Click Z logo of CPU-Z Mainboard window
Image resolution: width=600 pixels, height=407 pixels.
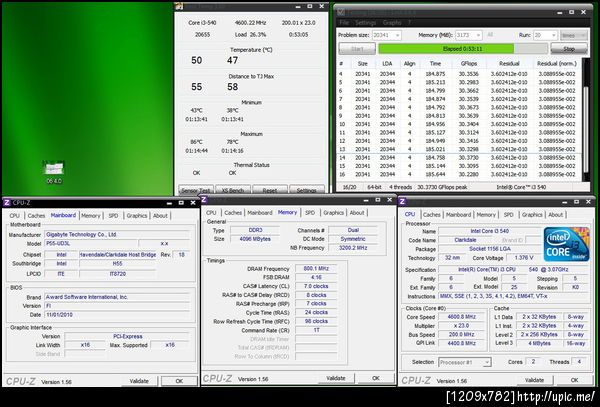(x=7, y=202)
